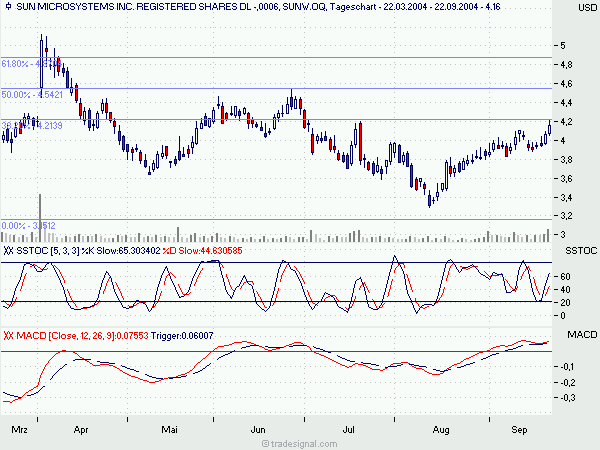Select the 50.00% - 4.5421 Fibonacci label
600x450 pixels.
(32, 95)
